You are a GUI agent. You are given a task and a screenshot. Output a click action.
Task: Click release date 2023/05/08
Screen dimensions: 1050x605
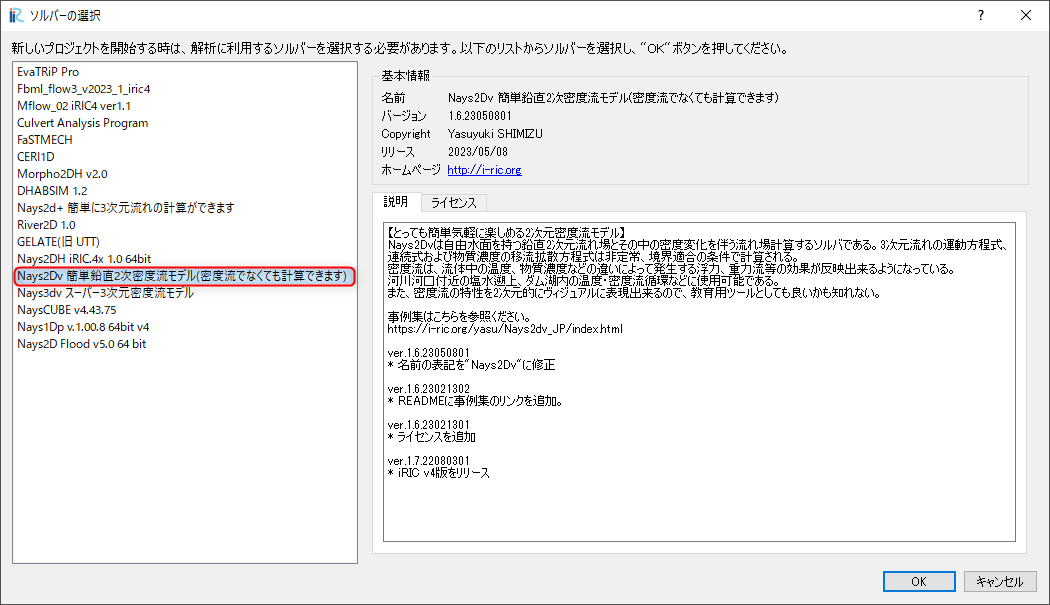[478, 152]
